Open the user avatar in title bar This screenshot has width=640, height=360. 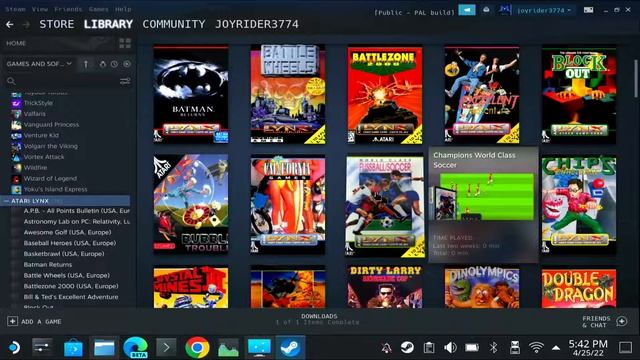[x=505, y=10]
